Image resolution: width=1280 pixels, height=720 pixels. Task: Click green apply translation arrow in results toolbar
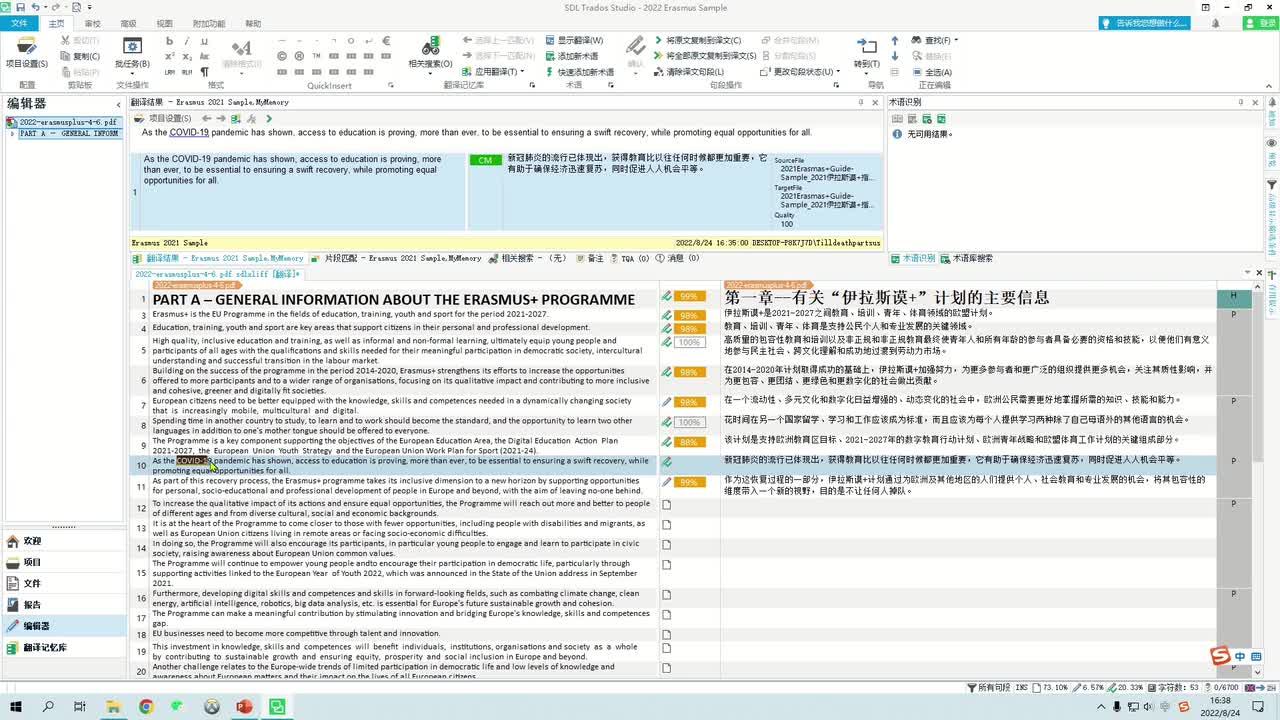tap(269, 119)
